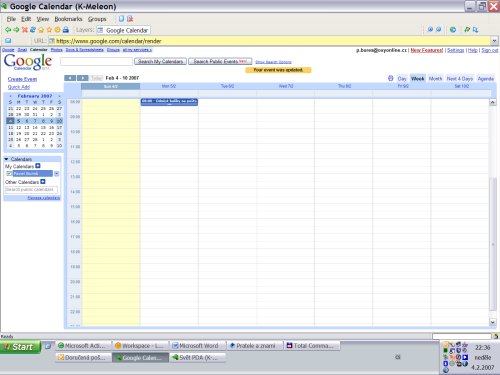Image resolution: width=500 pixels, height=375 pixels.
Task: Collapse the Calendars panel triangle
Action: pyautogui.click(x=6, y=159)
